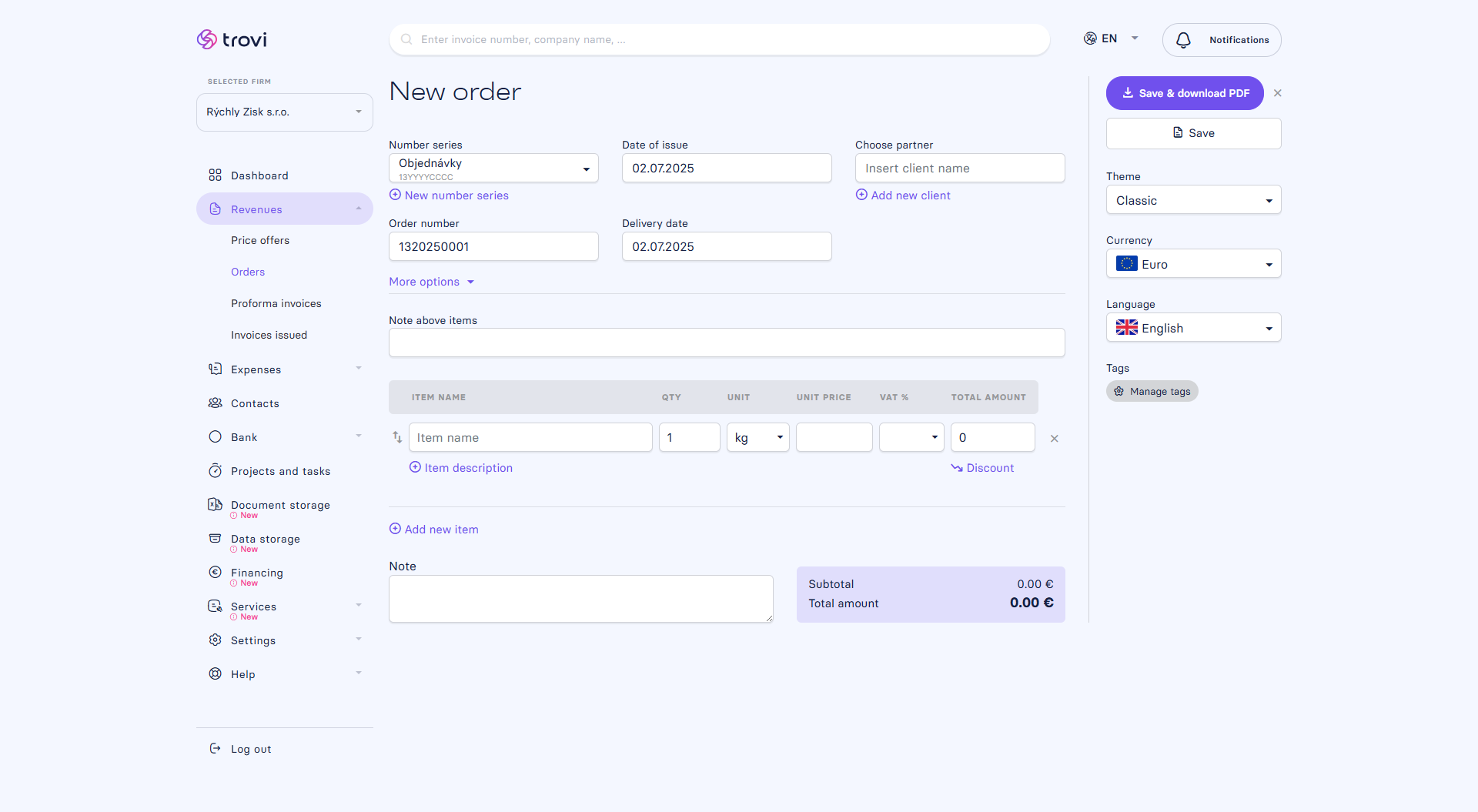This screenshot has height=812, width=1478.
Task: Open the selected firm dropdown
Action: pyautogui.click(x=285, y=112)
